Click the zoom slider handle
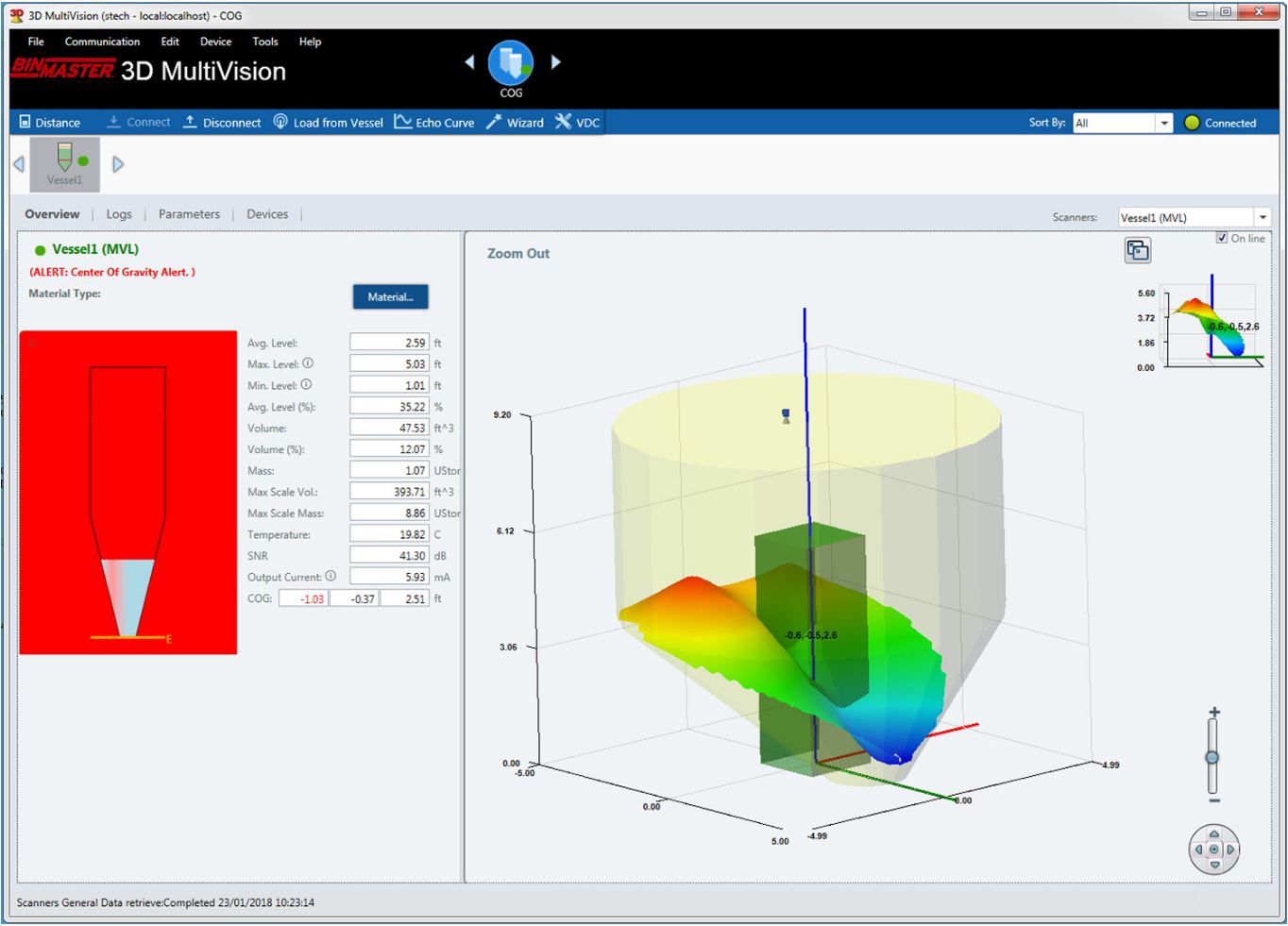The height and width of the screenshot is (926, 1288). 1212,757
